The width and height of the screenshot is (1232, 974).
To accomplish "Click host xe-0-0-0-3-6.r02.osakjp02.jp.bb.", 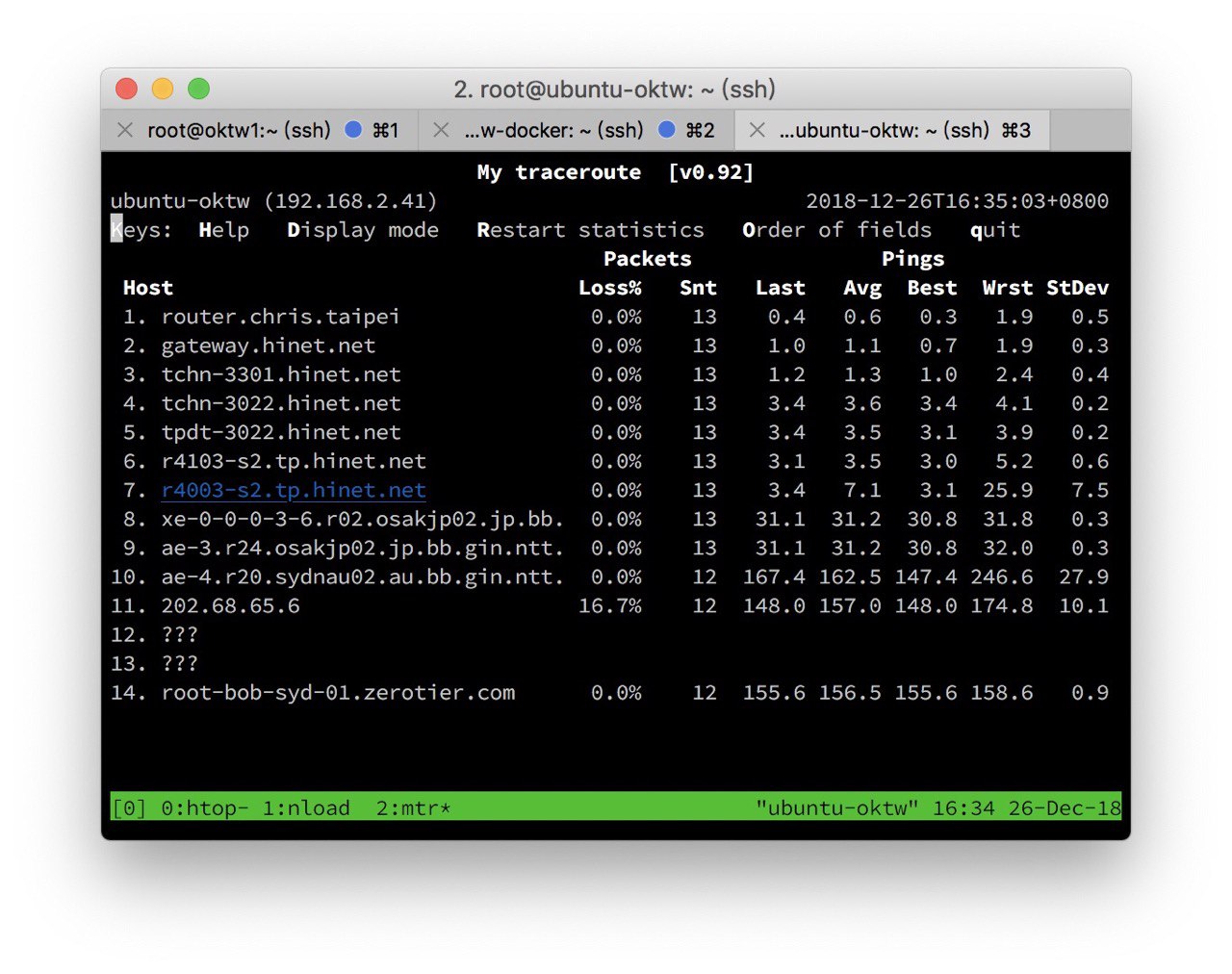I will click(363, 520).
